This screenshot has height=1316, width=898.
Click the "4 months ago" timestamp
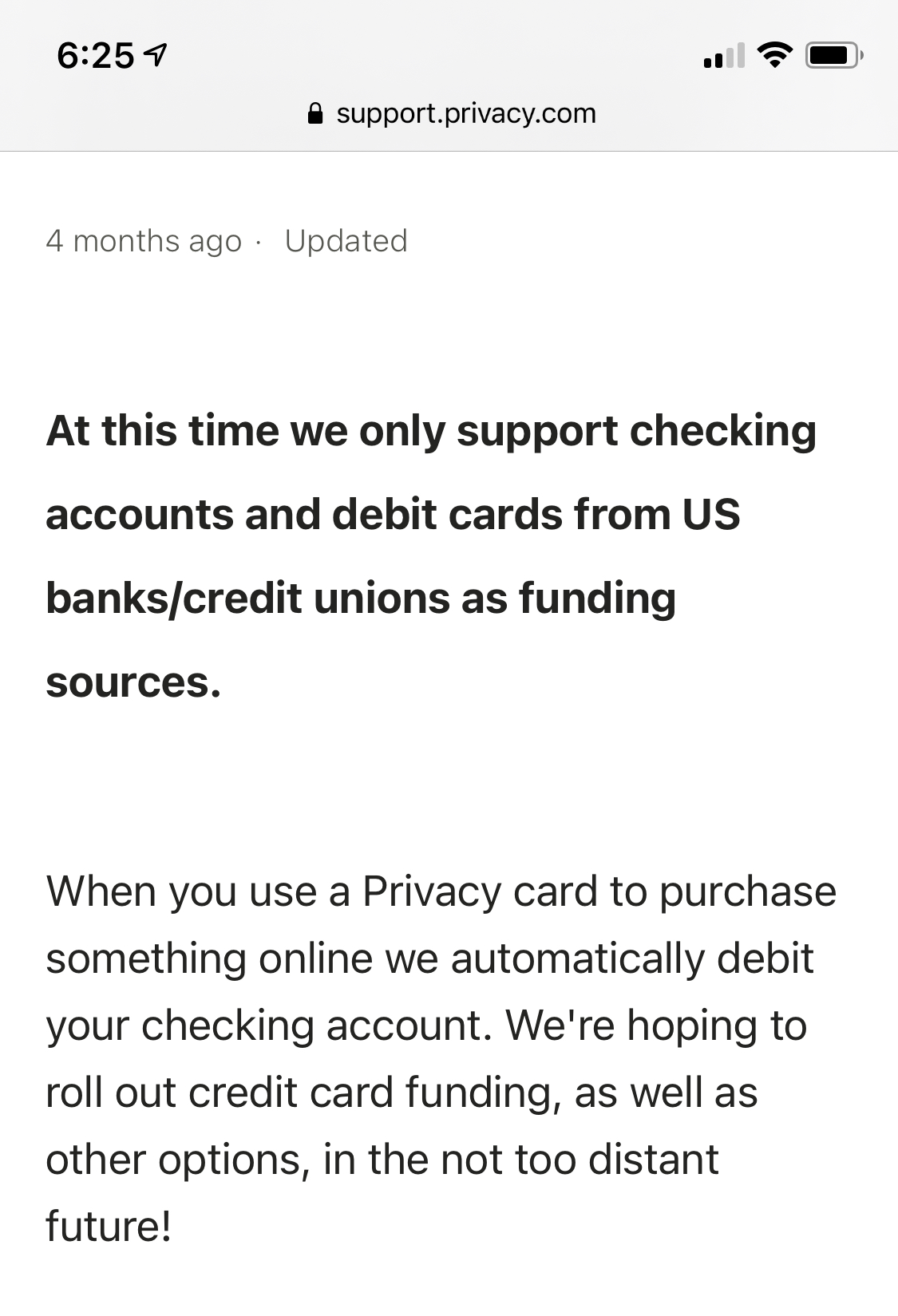[x=144, y=241]
